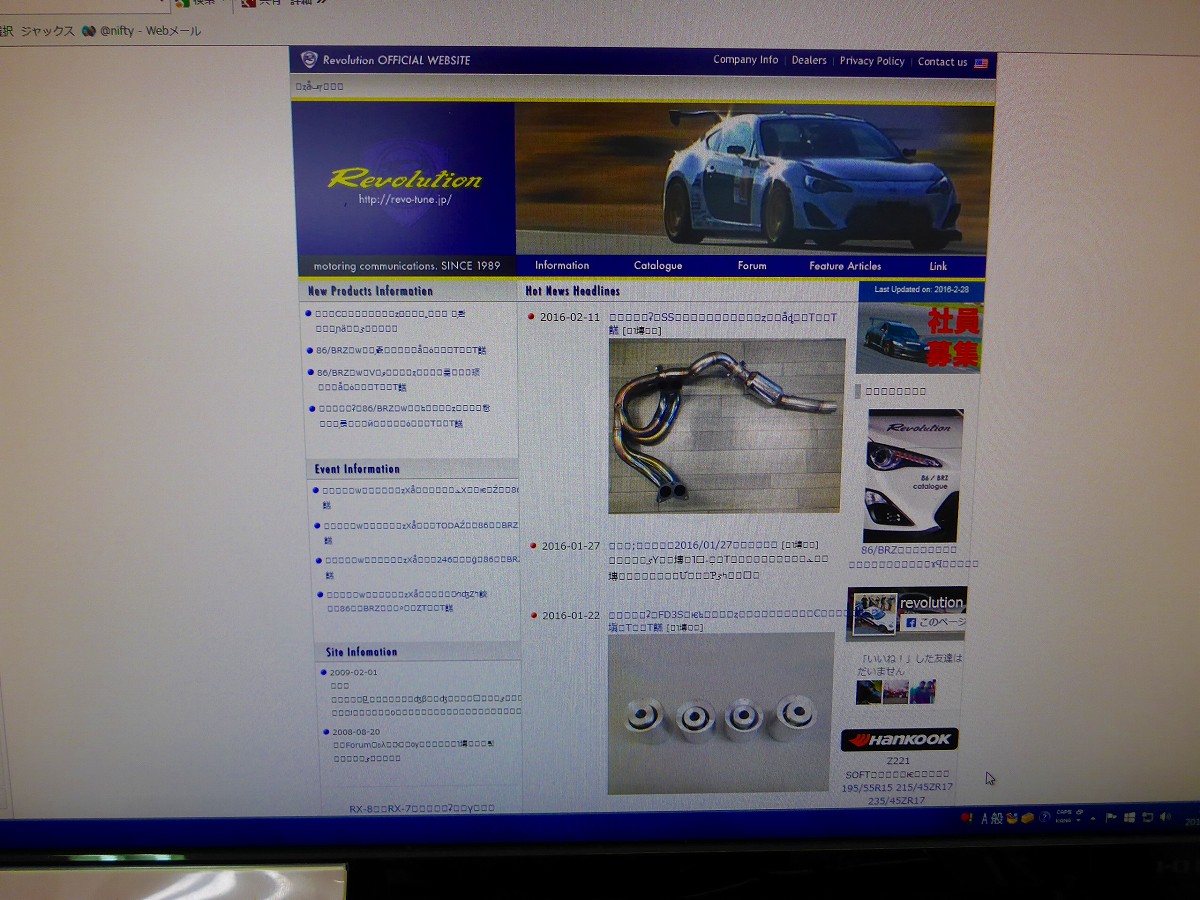The image size is (1200, 900).
Task: Click the 'Site Infomation' heading
Action: point(362,652)
